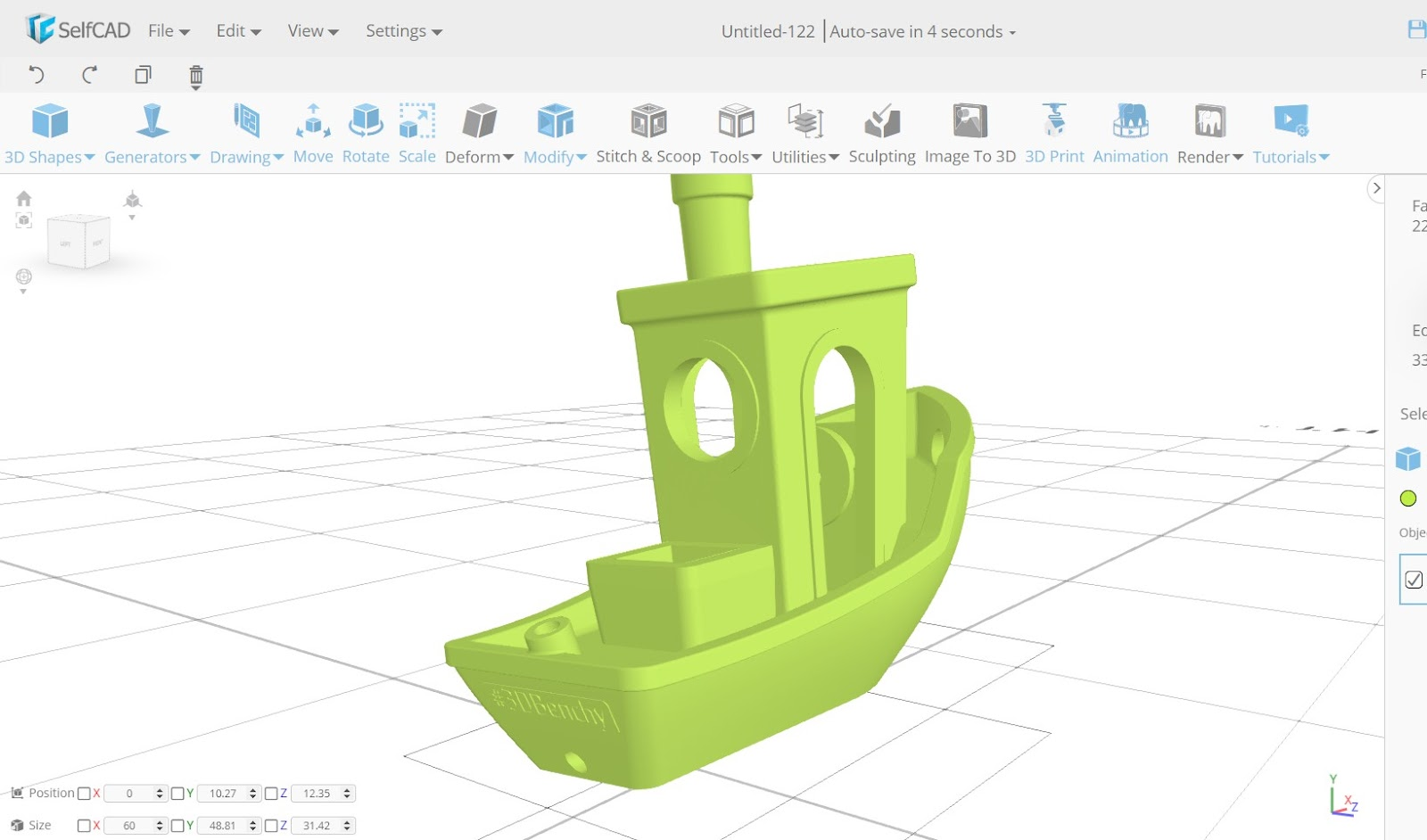
Task: Select the Scale tool
Action: coord(417,135)
